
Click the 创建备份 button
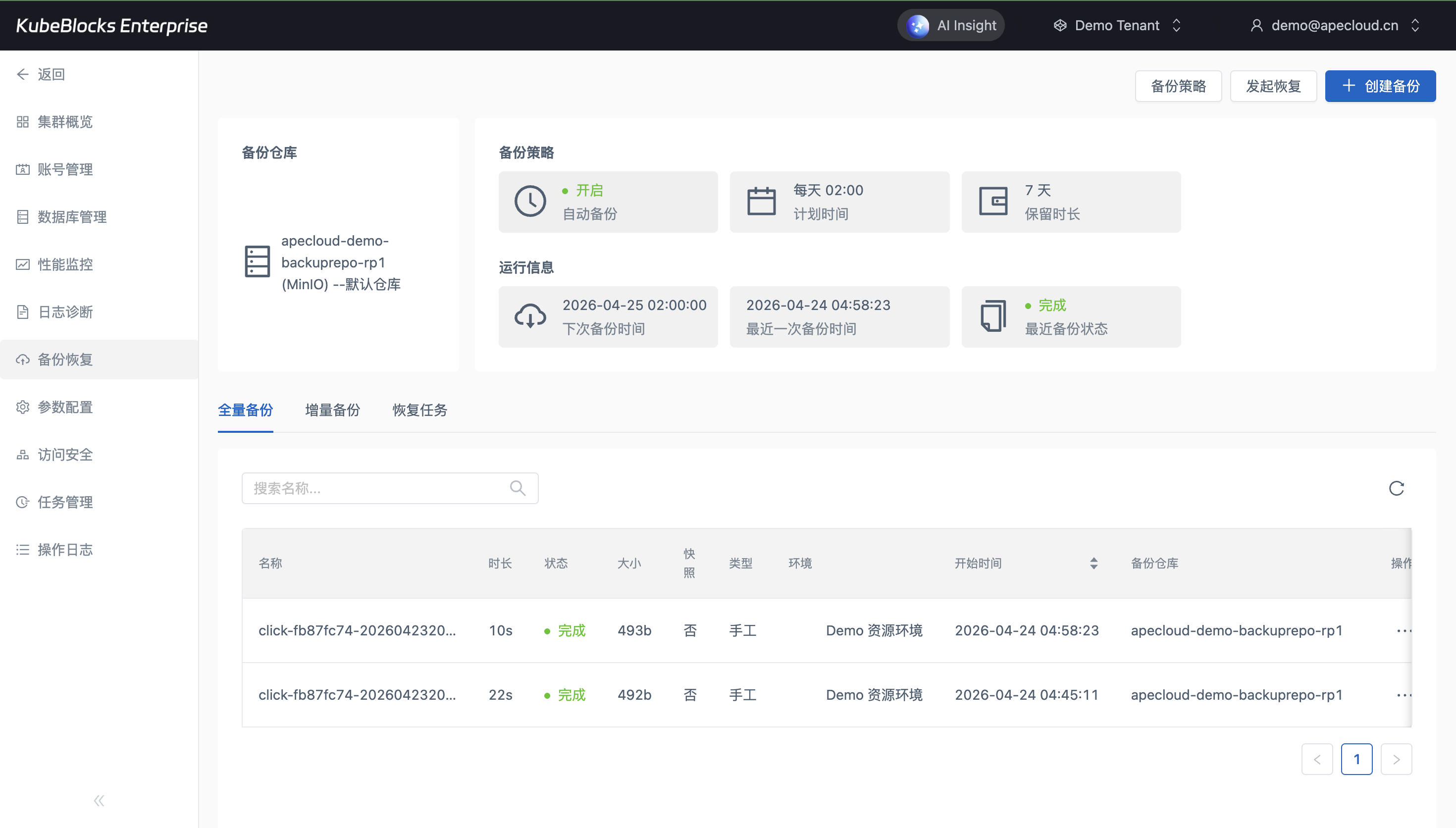(1380, 87)
